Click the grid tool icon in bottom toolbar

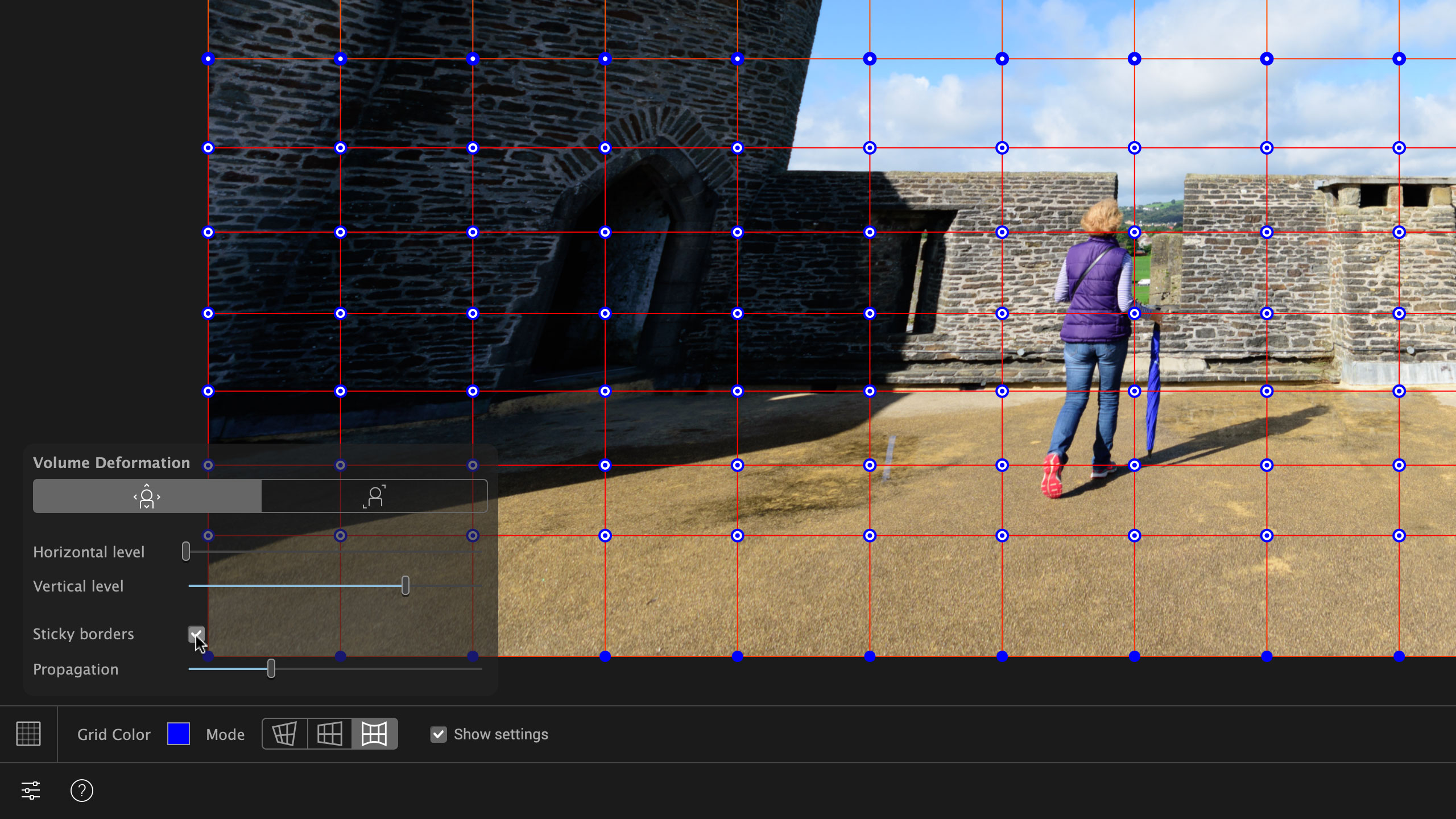pos(28,734)
